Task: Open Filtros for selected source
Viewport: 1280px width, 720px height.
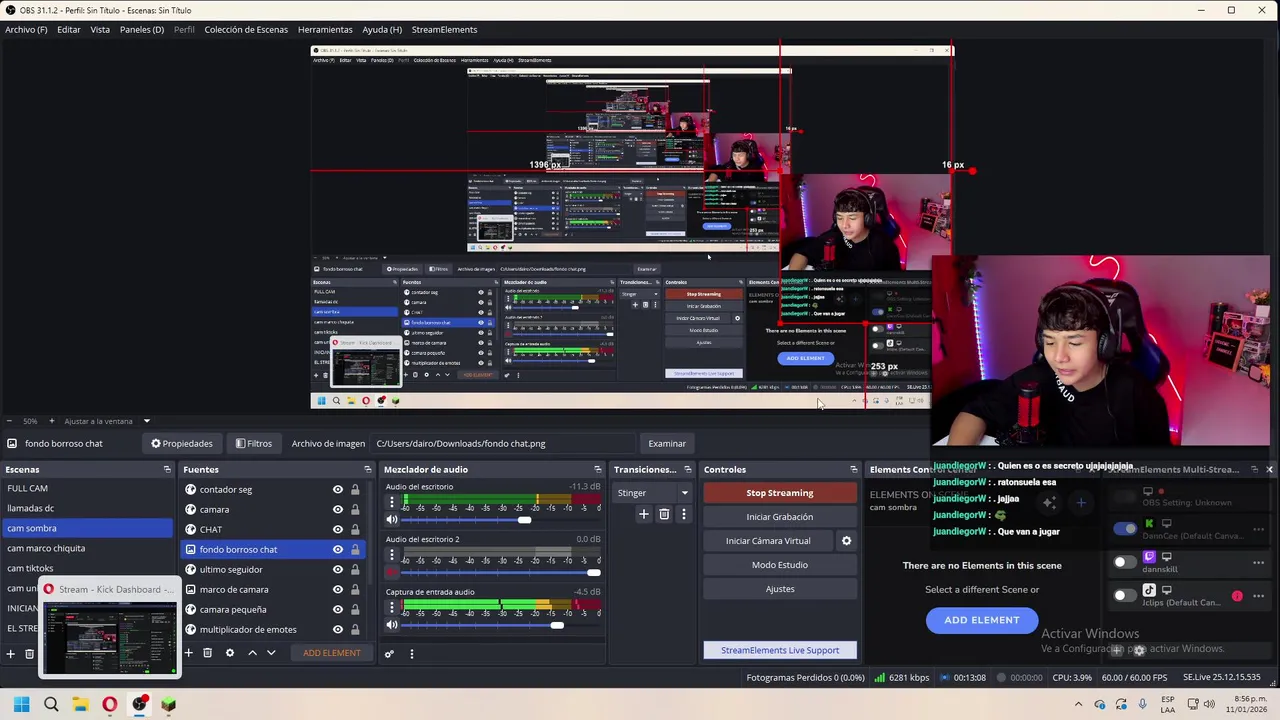Action: tap(253, 444)
